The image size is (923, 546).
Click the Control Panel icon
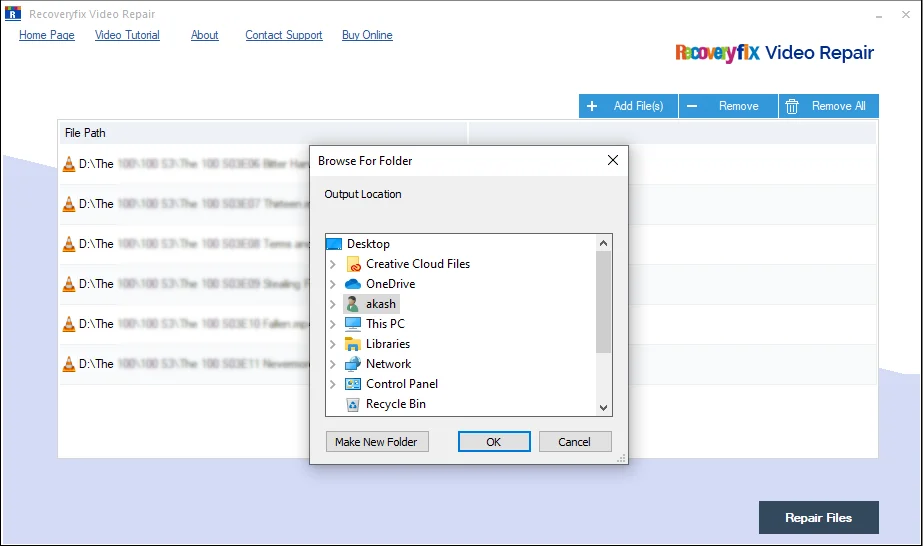pos(352,384)
